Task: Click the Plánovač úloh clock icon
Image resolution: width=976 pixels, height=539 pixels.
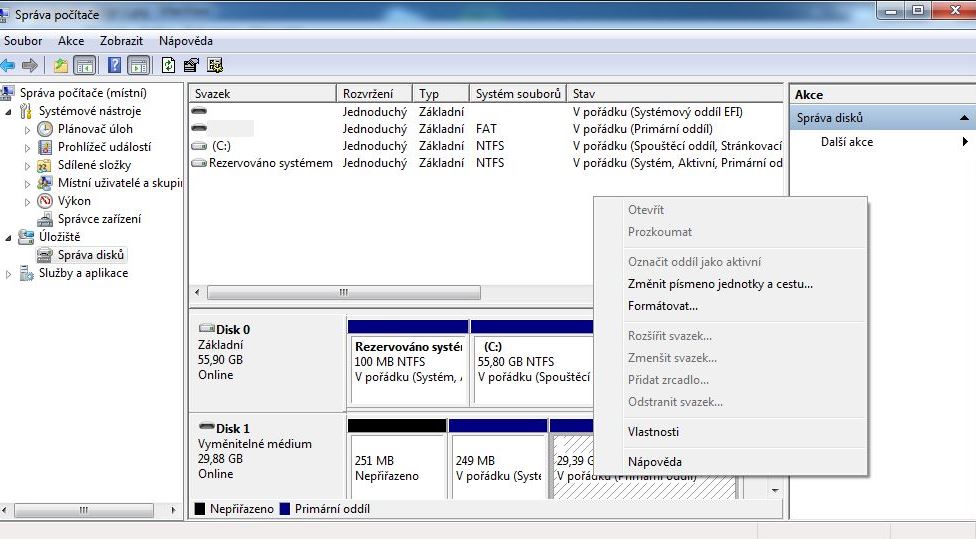Action: click(45, 129)
